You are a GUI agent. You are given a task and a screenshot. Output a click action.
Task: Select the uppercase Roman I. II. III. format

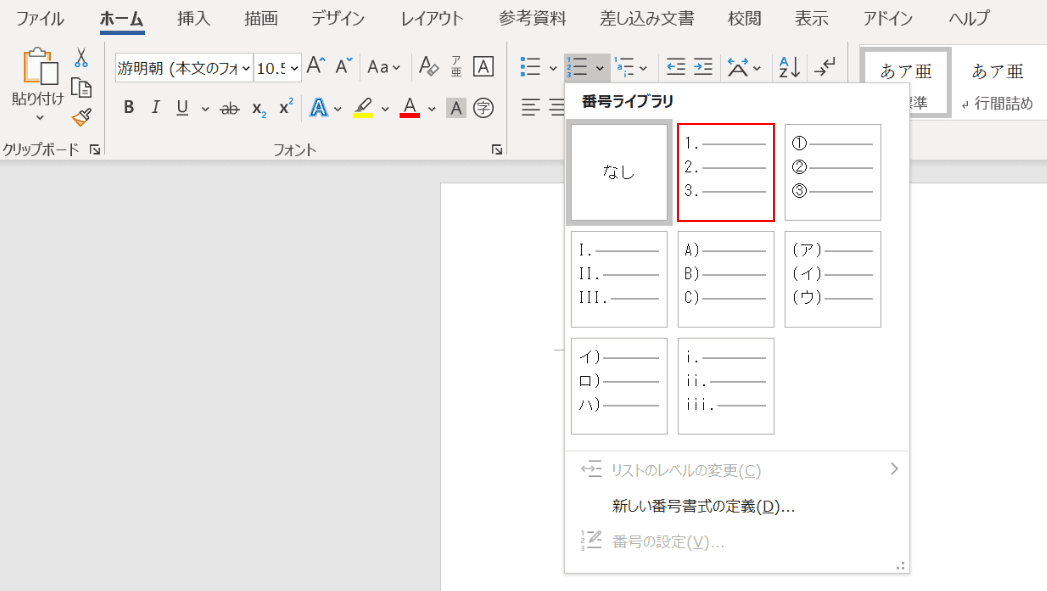coord(619,279)
